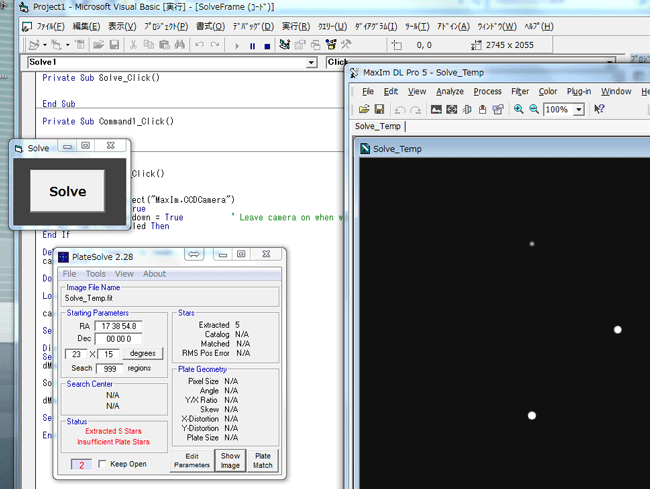Click Redo icon in MaxIm DL toolbar
The height and width of the screenshot is (489, 650).
coord(415,109)
